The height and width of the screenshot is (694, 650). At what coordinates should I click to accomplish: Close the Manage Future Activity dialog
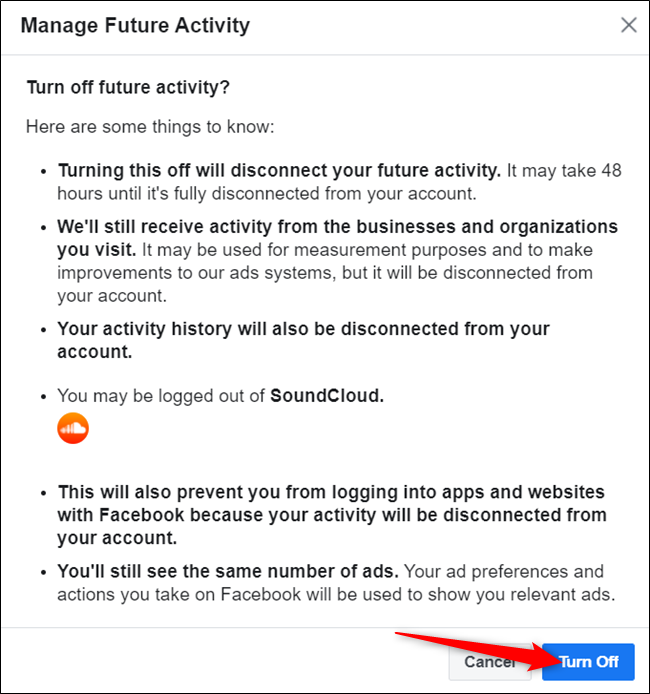pyautogui.click(x=628, y=25)
